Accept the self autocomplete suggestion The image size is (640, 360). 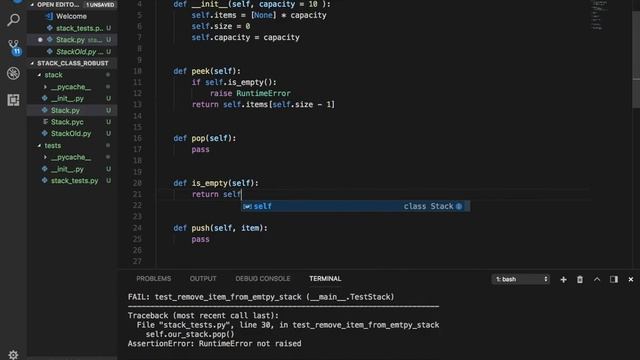355,207
